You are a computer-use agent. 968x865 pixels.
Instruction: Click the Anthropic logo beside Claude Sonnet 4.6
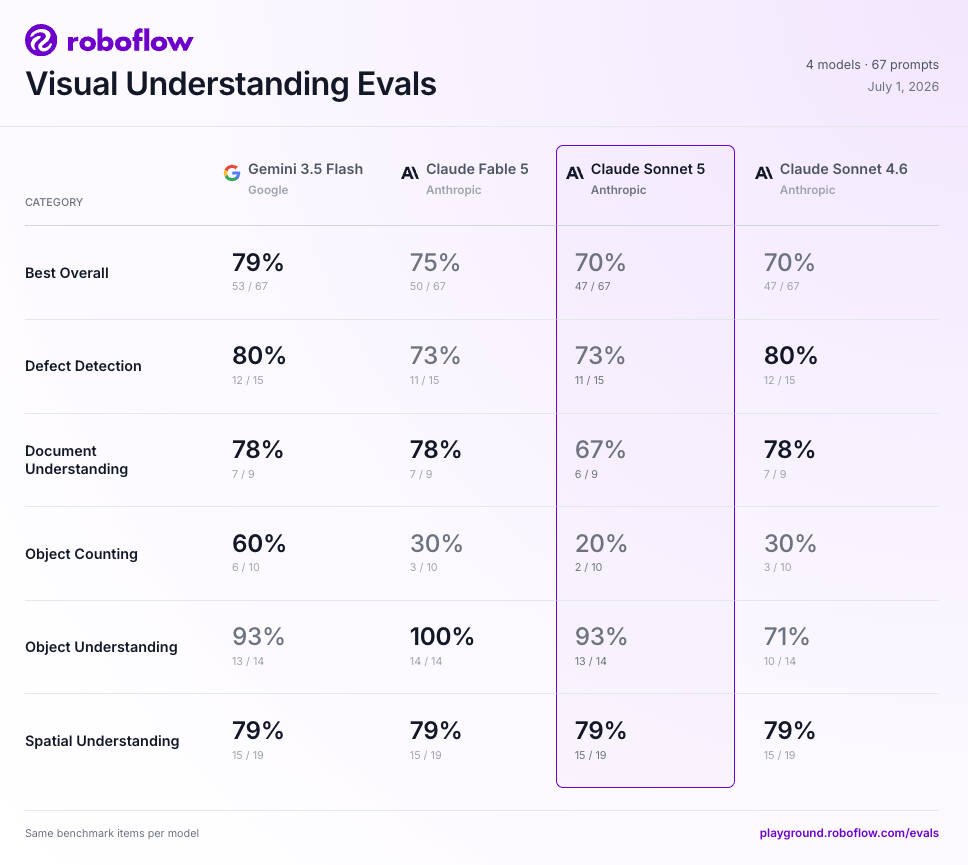pyautogui.click(x=764, y=173)
